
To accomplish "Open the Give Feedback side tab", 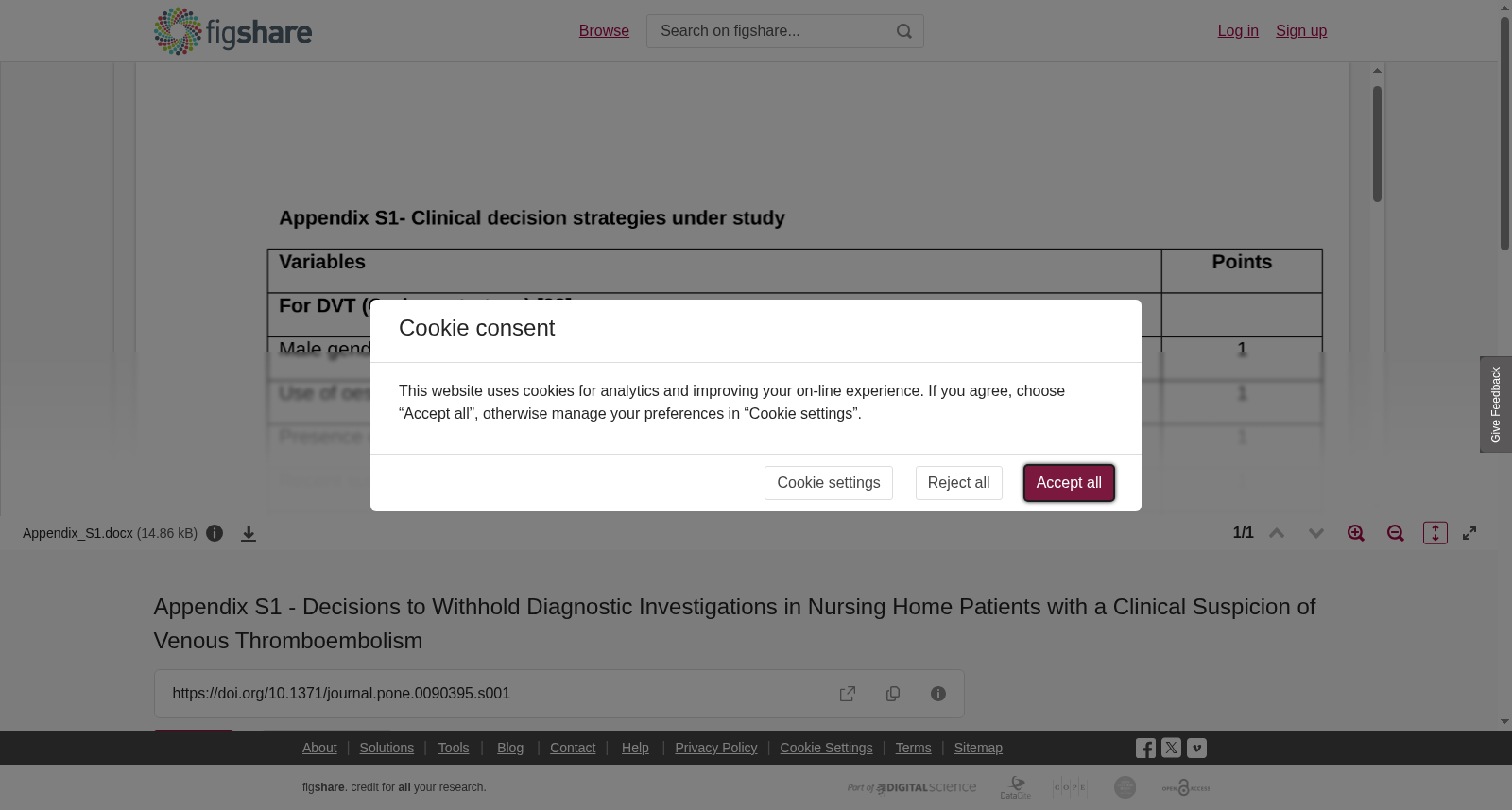I will [x=1496, y=405].
